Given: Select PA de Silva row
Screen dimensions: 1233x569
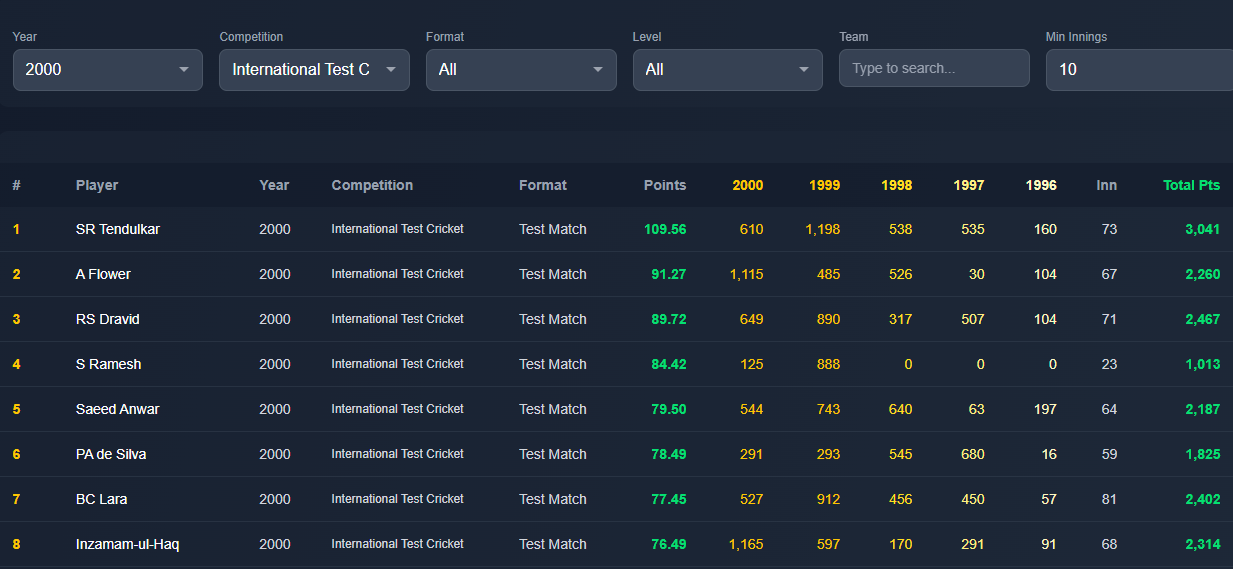Looking at the screenshot, I should coord(111,454).
